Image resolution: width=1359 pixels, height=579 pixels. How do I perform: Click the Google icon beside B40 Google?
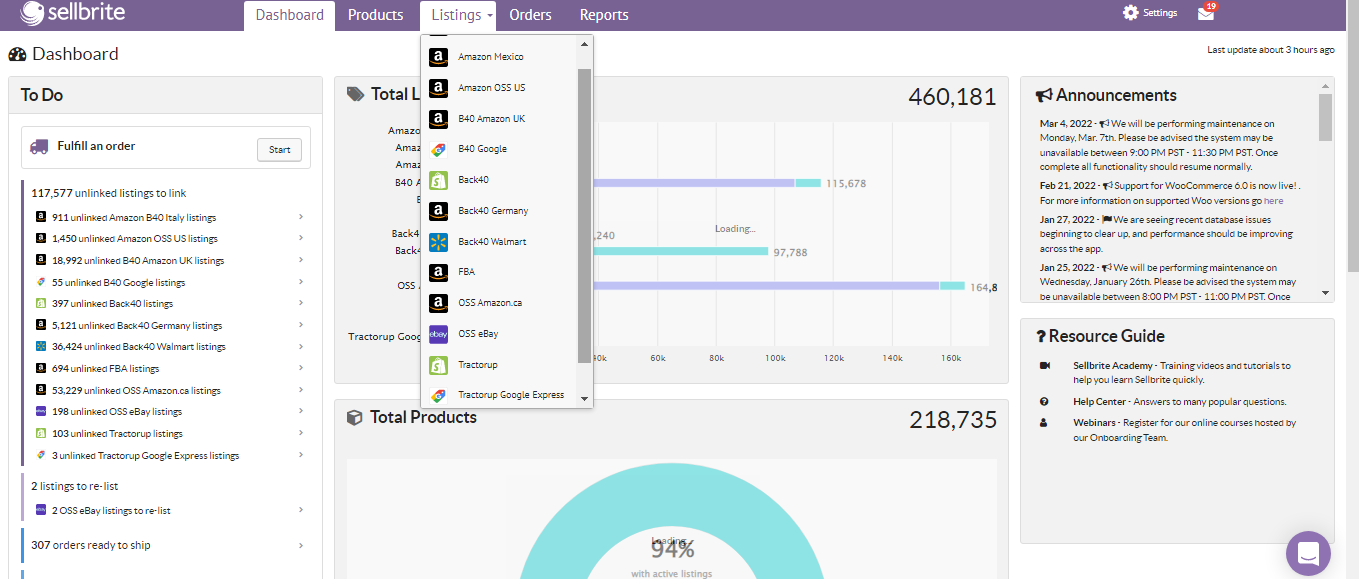click(x=438, y=149)
